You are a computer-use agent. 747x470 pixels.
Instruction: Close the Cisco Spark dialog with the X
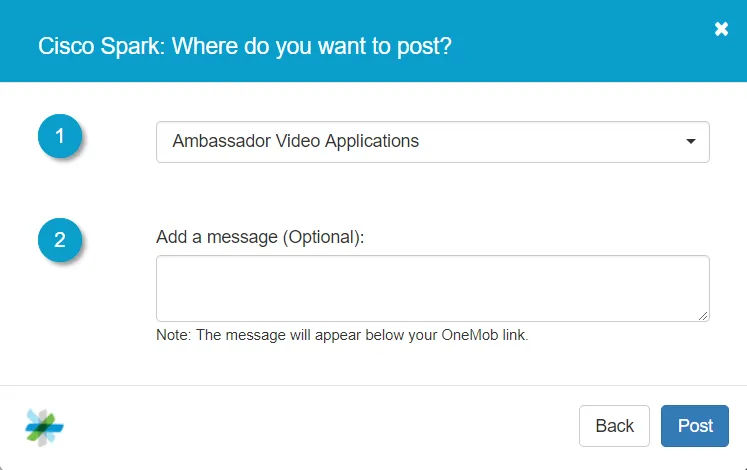click(x=721, y=29)
